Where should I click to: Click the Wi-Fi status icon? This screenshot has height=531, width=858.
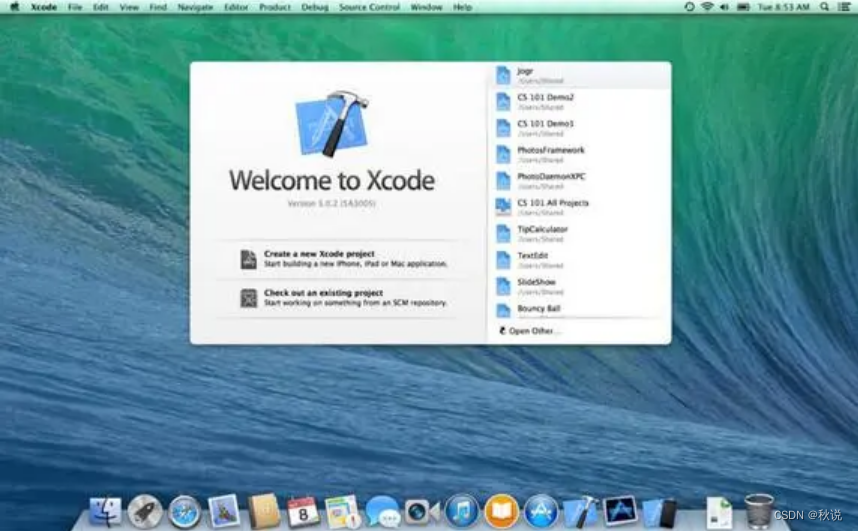[708, 7]
